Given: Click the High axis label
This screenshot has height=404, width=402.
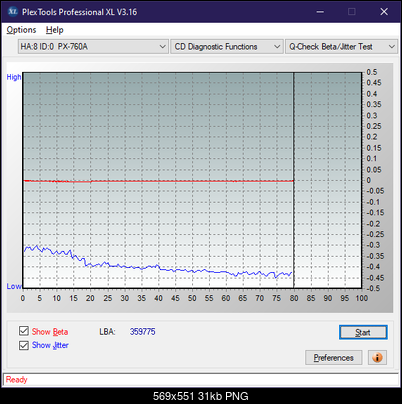Looking at the screenshot, I should tap(14, 77).
